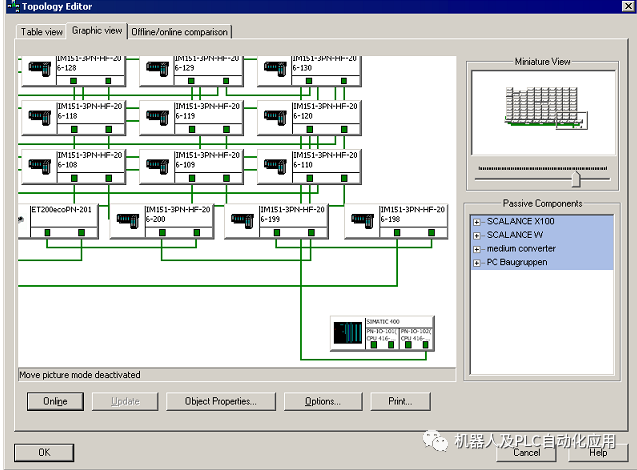Select device icon of IM151-3PN 6-110

(275, 166)
